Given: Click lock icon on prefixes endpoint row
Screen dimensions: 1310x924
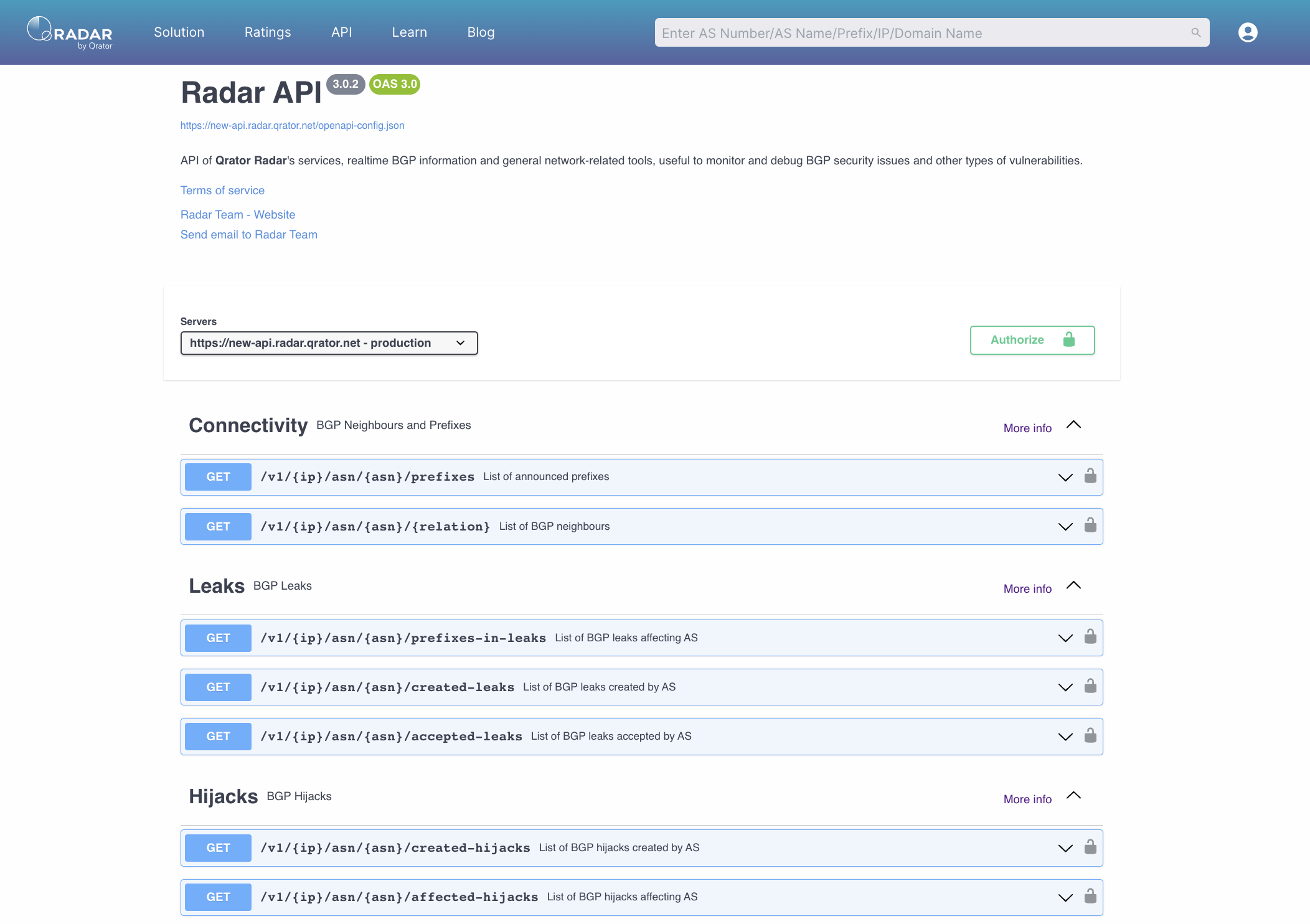Looking at the screenshot, I should click(1090, 476).
